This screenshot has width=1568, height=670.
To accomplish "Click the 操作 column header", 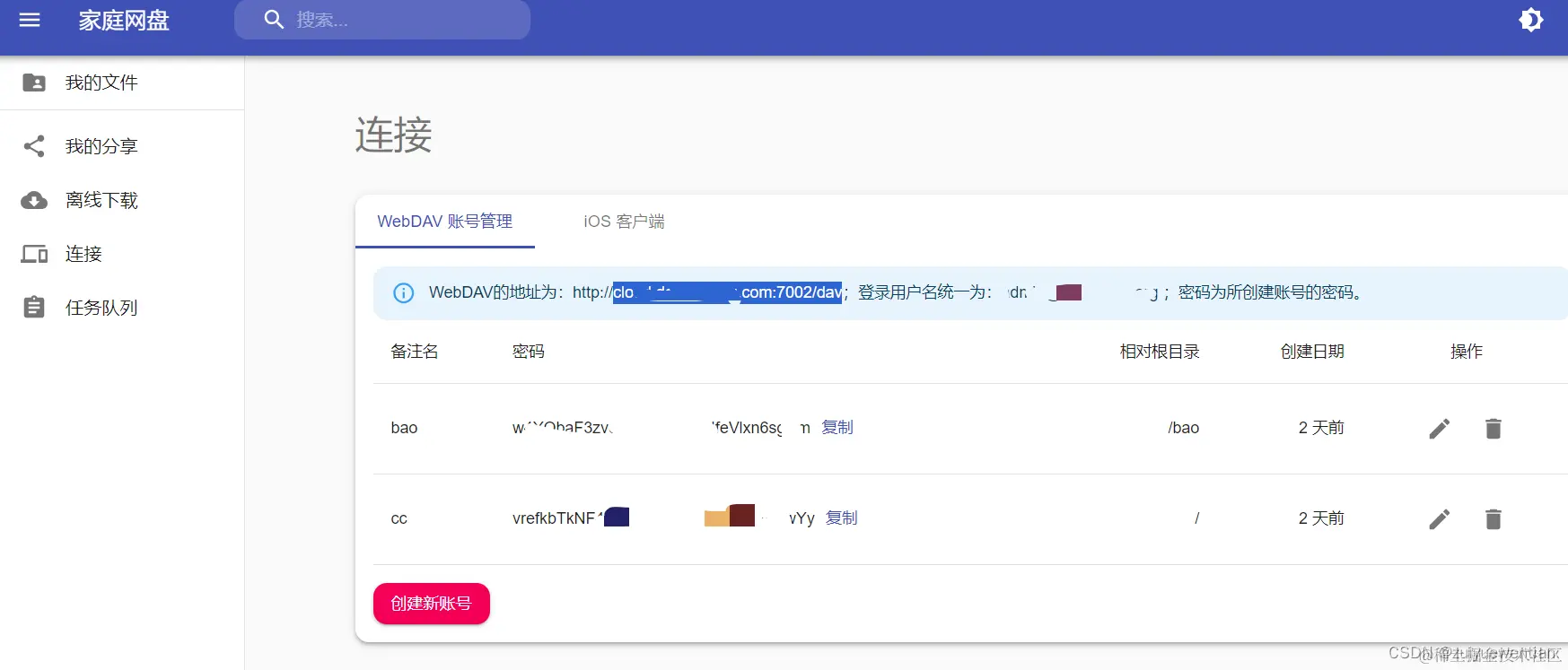I will point(1467,352).
